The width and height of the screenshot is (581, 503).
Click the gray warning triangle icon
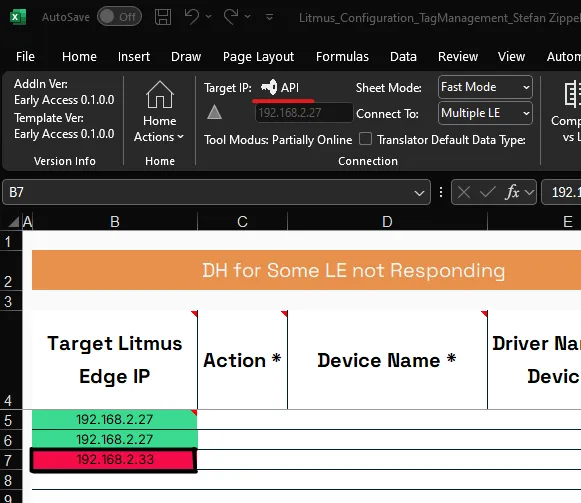[214, 112]
